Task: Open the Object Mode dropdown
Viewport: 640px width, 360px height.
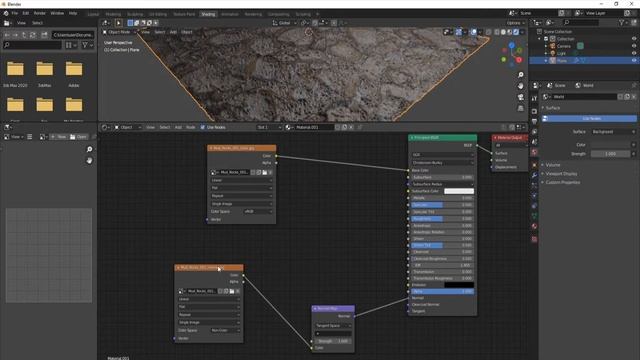Action: (119, 32)
